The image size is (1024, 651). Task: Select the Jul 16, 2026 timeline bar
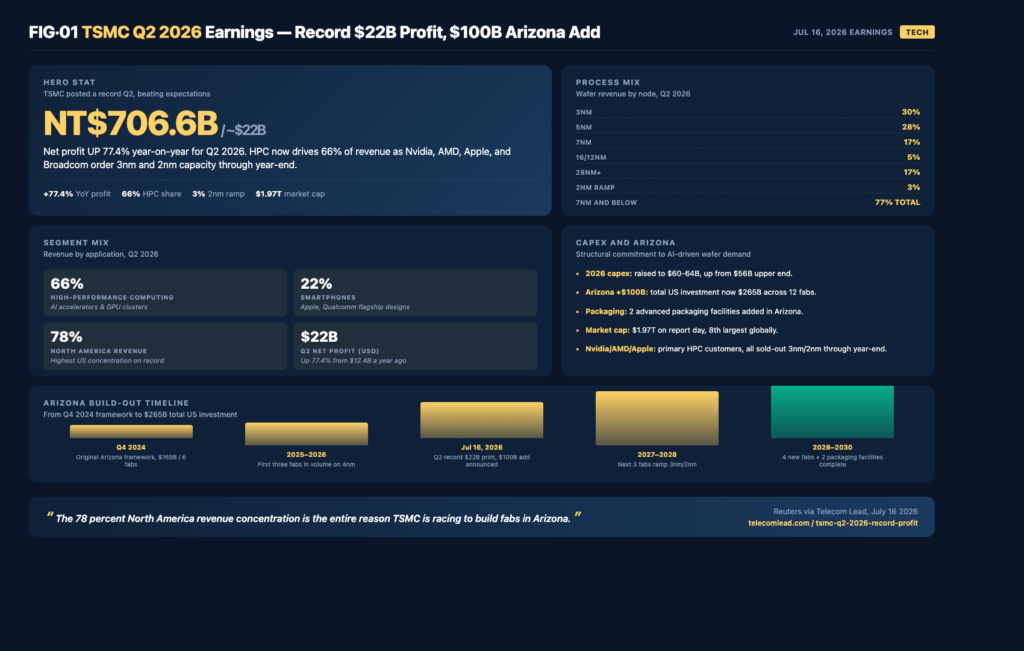[481, 420]
